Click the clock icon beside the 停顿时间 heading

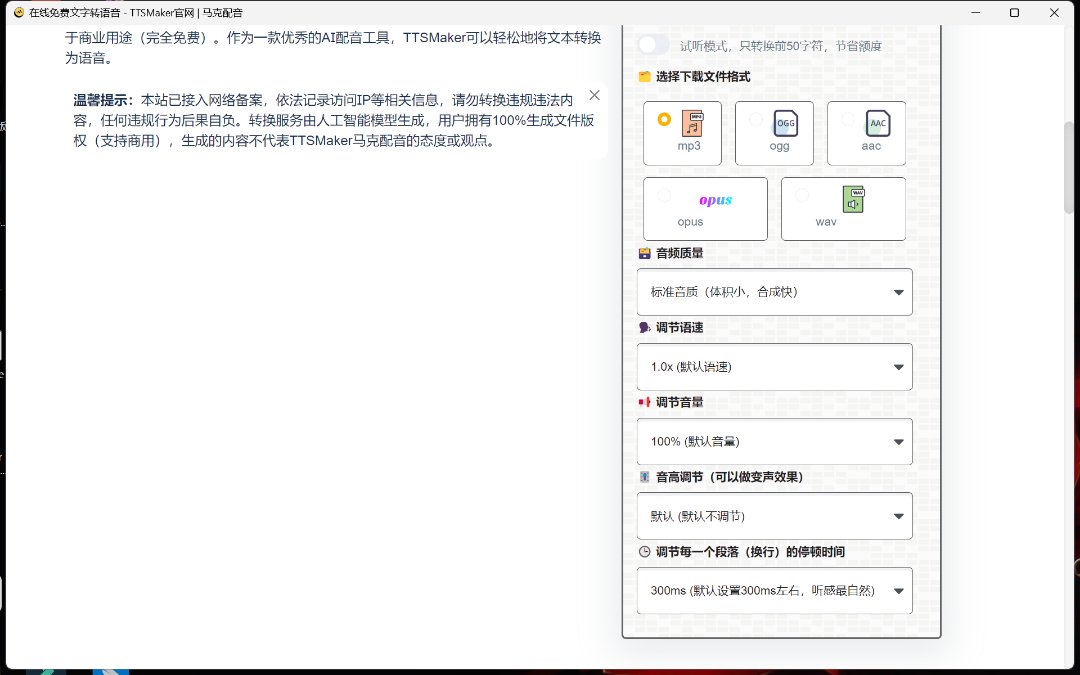pyautogui.click(x=644, y=551)
